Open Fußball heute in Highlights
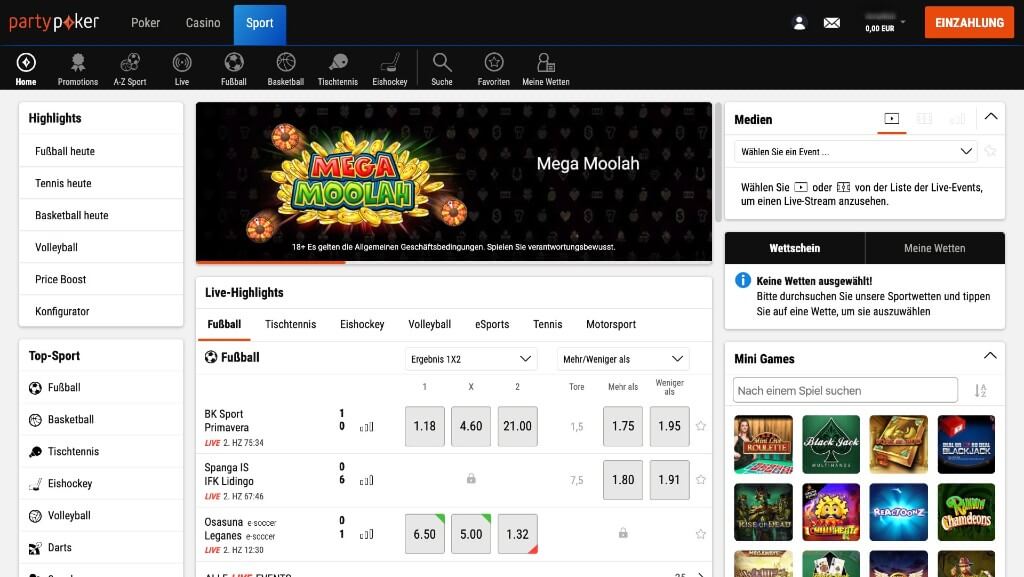 point(101,151)
